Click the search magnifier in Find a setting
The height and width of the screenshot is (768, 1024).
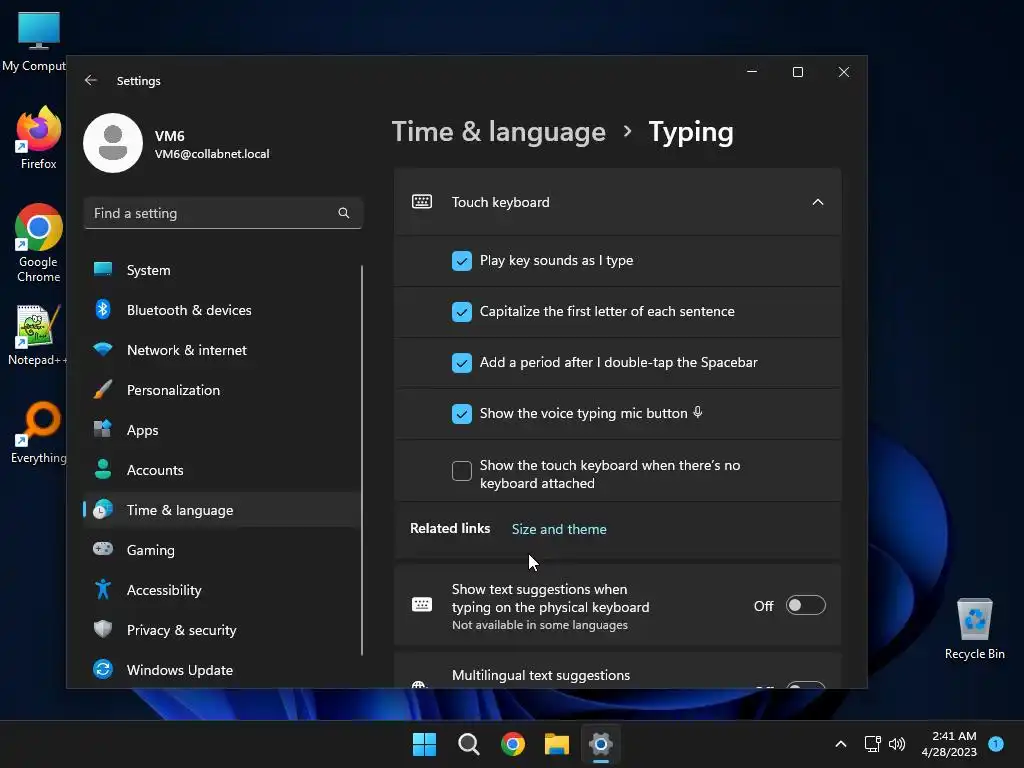[344, 213]
